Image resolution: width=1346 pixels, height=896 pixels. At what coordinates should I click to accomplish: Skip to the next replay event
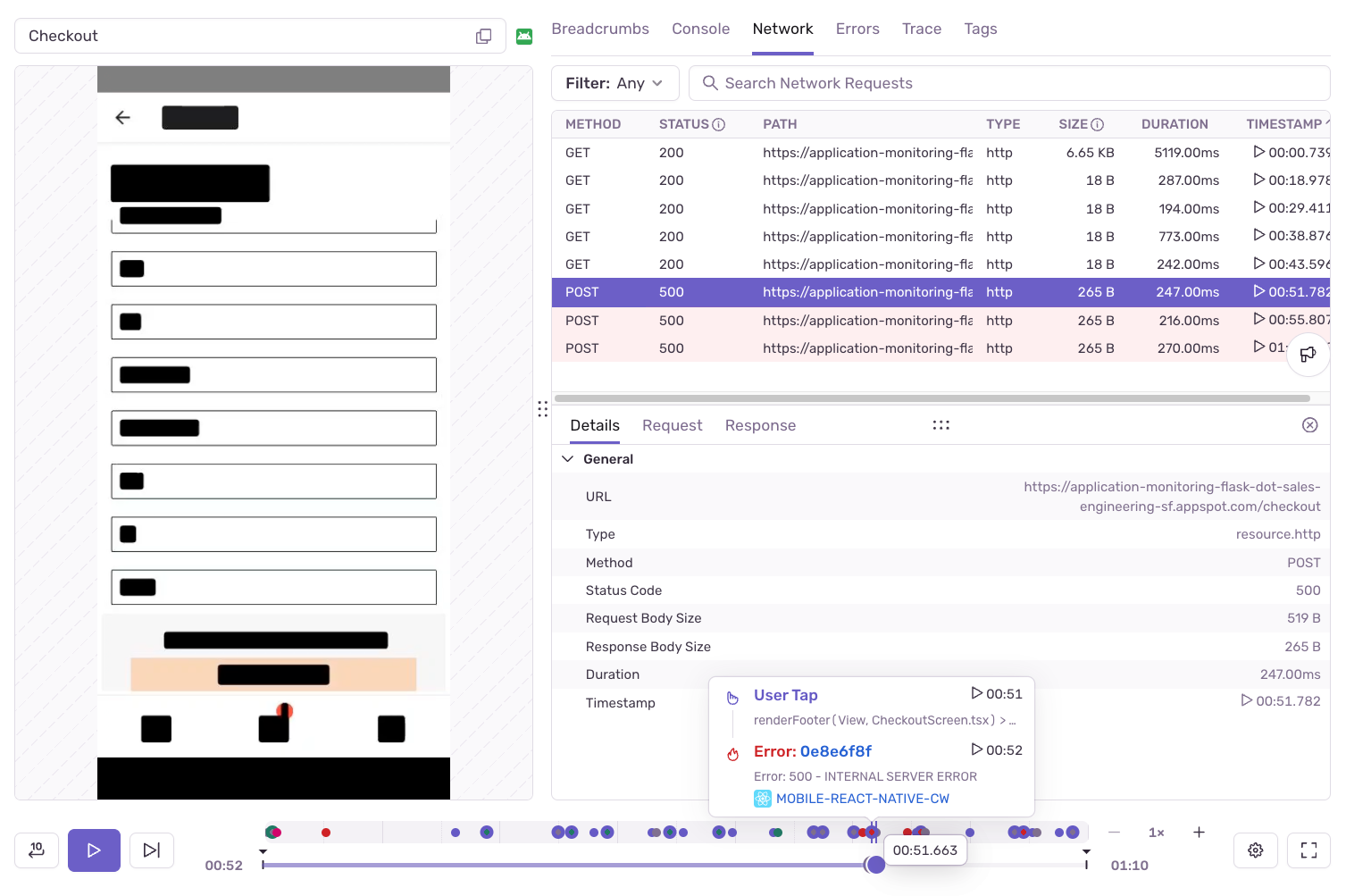pyautogui.click(x=151, y=850)
